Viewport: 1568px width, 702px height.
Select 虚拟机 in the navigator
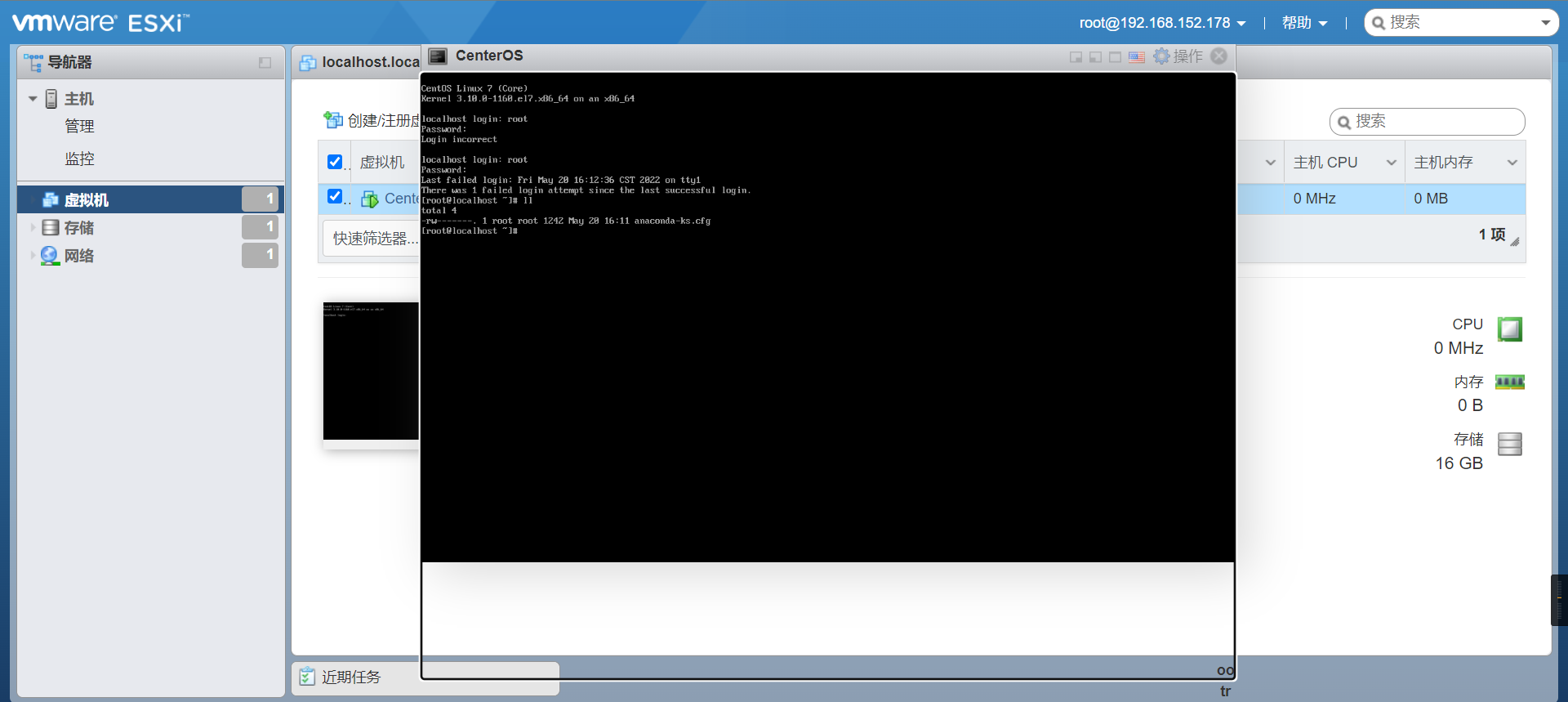(87, 200)
